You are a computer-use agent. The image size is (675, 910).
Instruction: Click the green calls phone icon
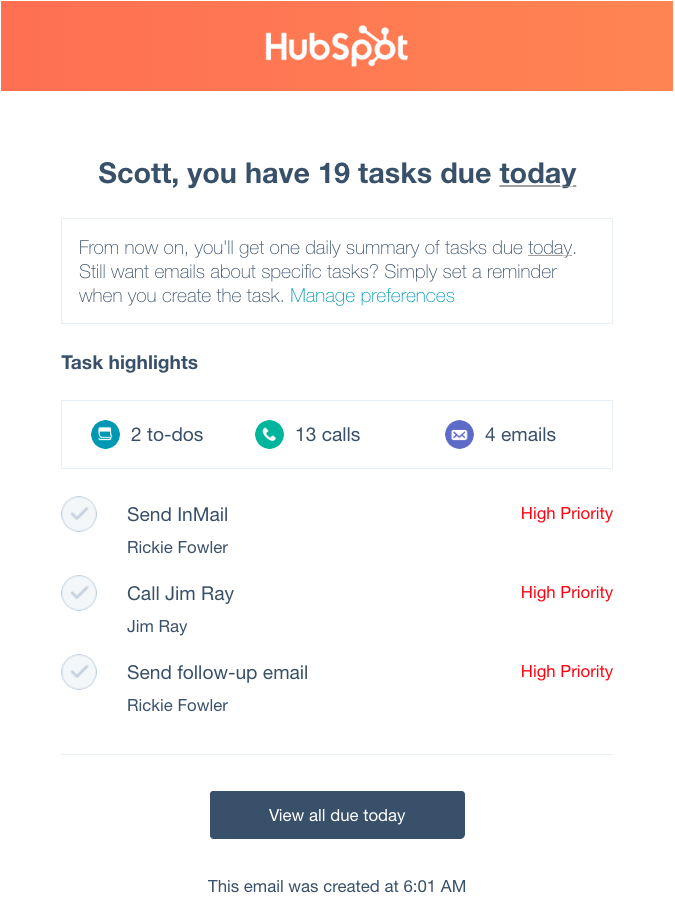pos(269,434)
